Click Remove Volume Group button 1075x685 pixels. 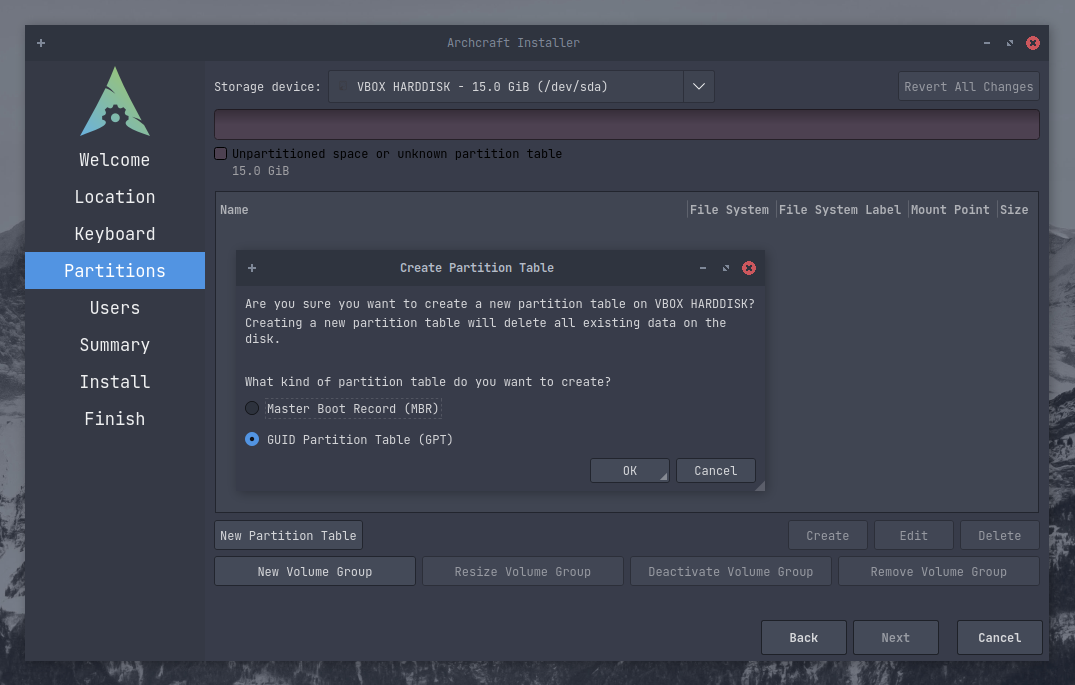click(x=939, y=571)
